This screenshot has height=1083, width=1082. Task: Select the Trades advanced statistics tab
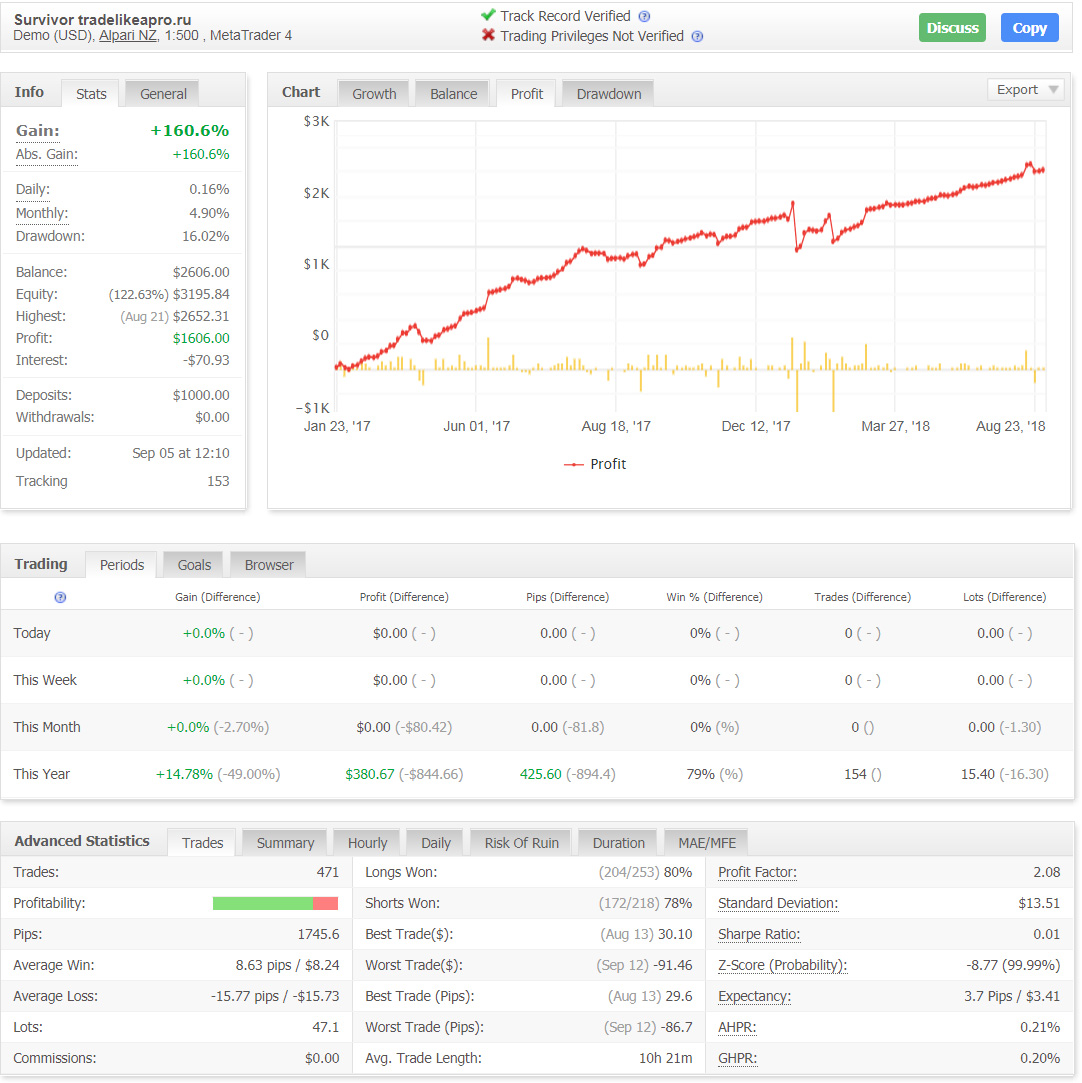point(202,843)
